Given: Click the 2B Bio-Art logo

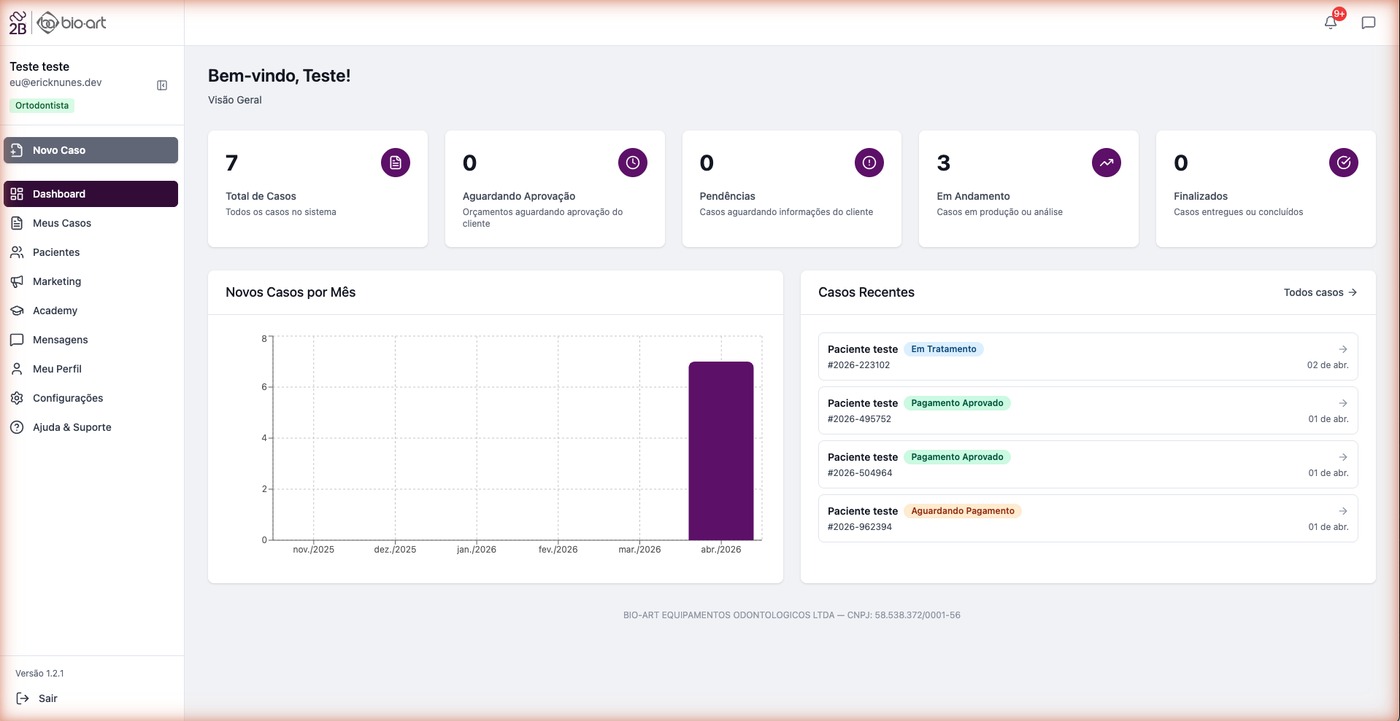Looking at the screenshot, I should pyautogui.click(x=57, y=22).
